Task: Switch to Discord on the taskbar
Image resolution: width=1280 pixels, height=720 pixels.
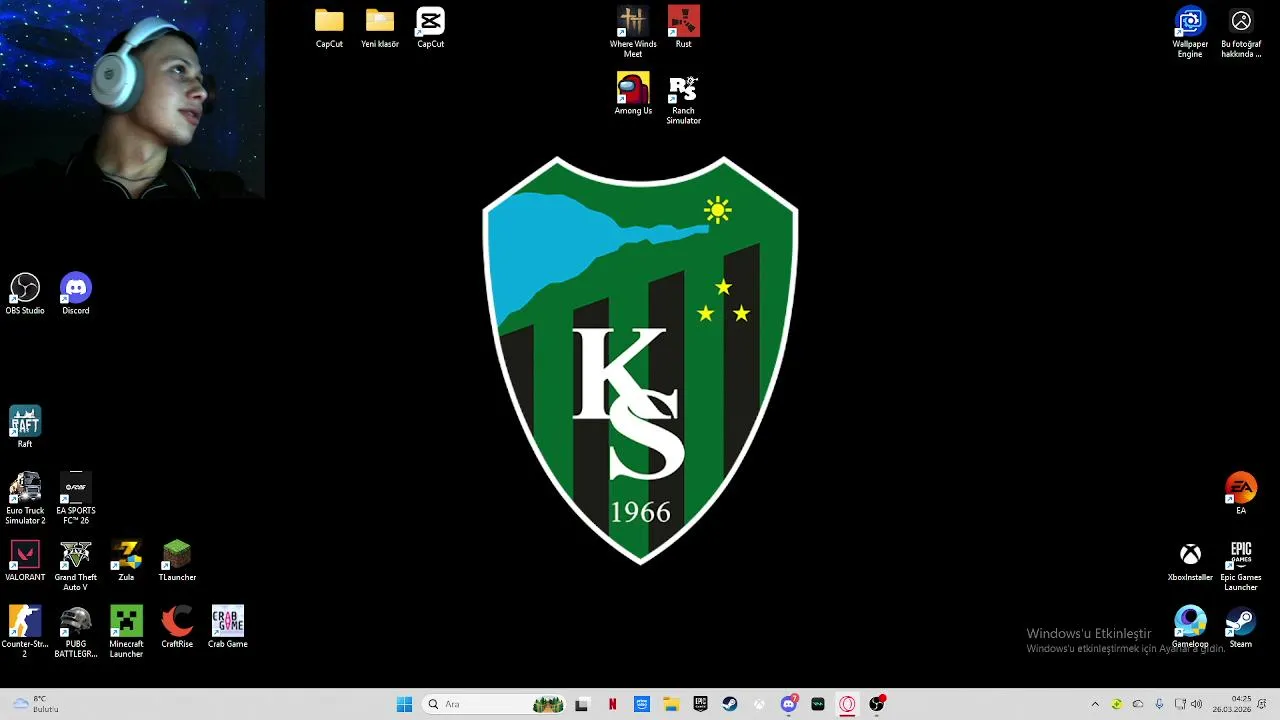Action: (789, 704)
